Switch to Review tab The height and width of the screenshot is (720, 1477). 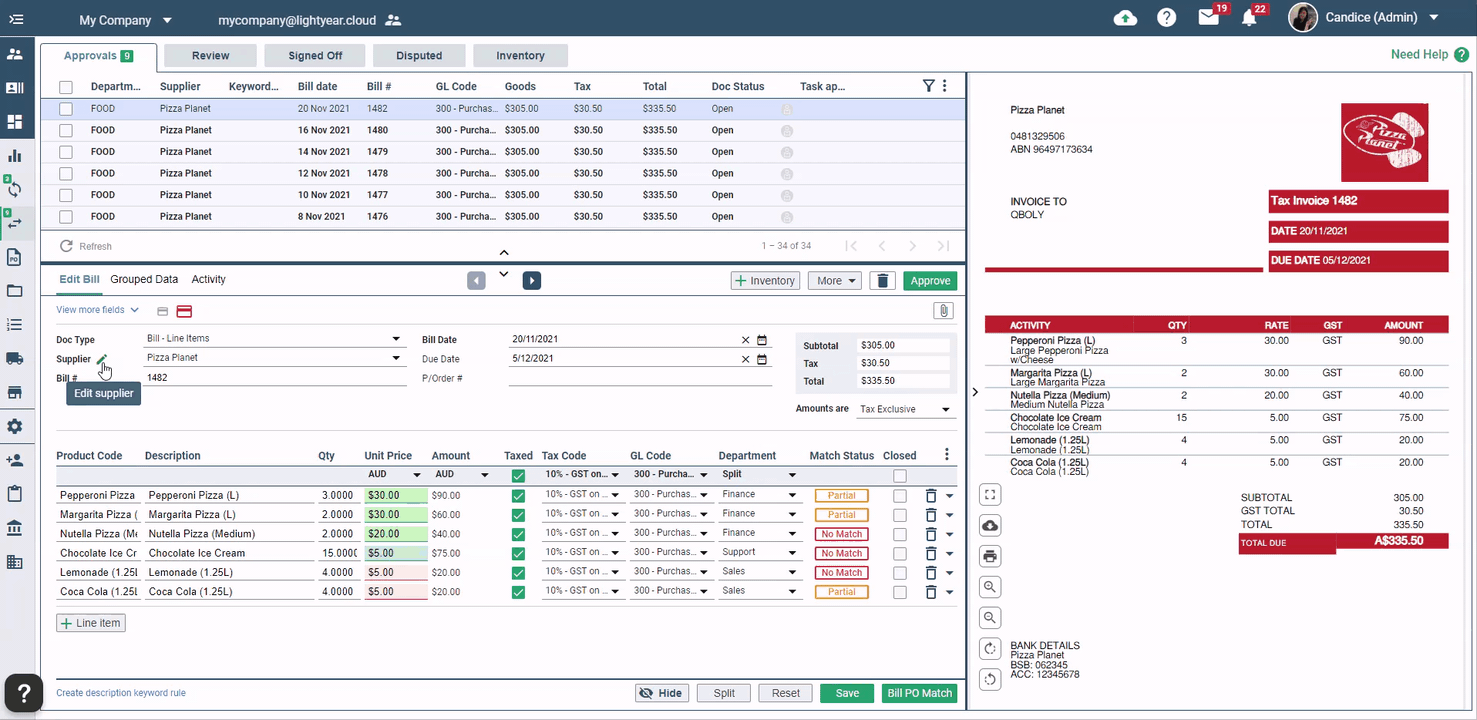(x=210, y=56)
